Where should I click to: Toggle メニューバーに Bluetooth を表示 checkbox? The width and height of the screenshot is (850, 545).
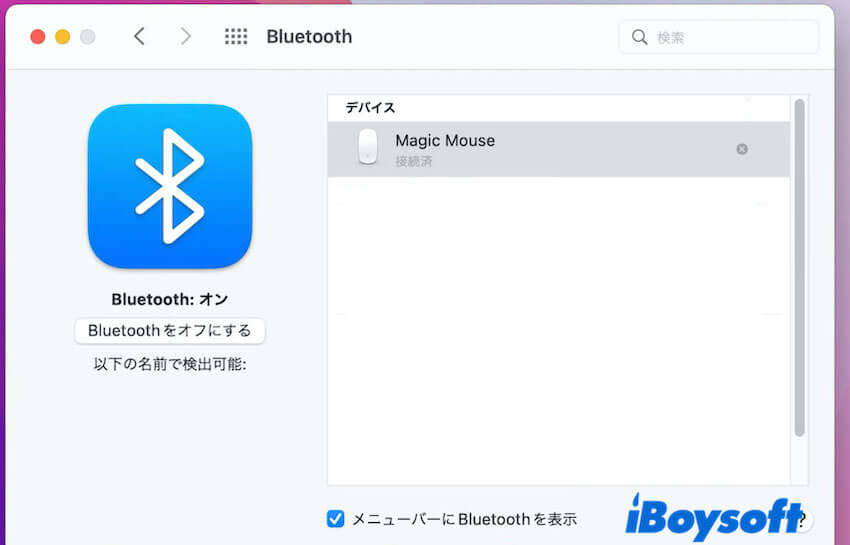coord(336,519)
